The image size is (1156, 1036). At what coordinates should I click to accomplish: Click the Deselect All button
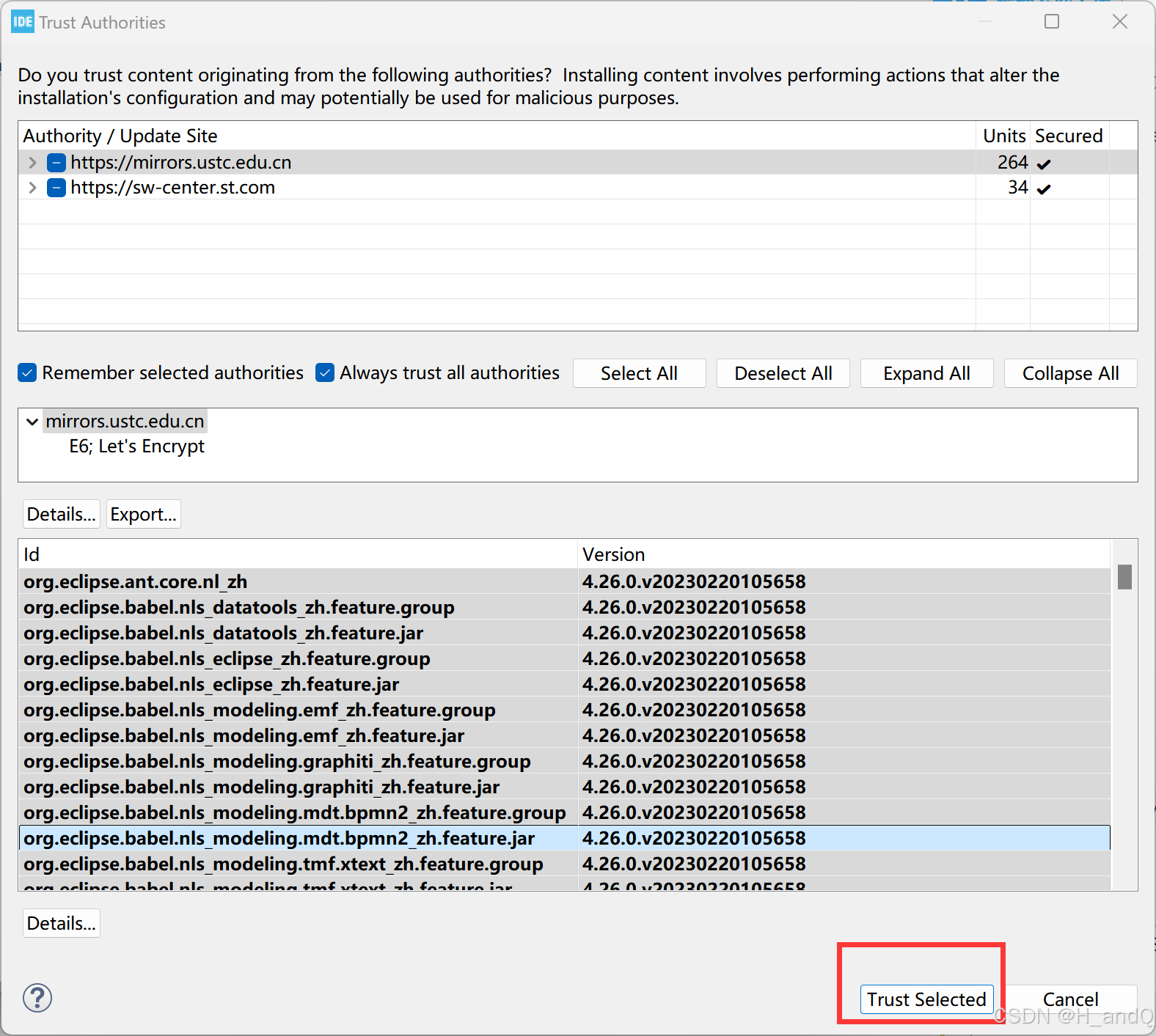coord(783,373)
